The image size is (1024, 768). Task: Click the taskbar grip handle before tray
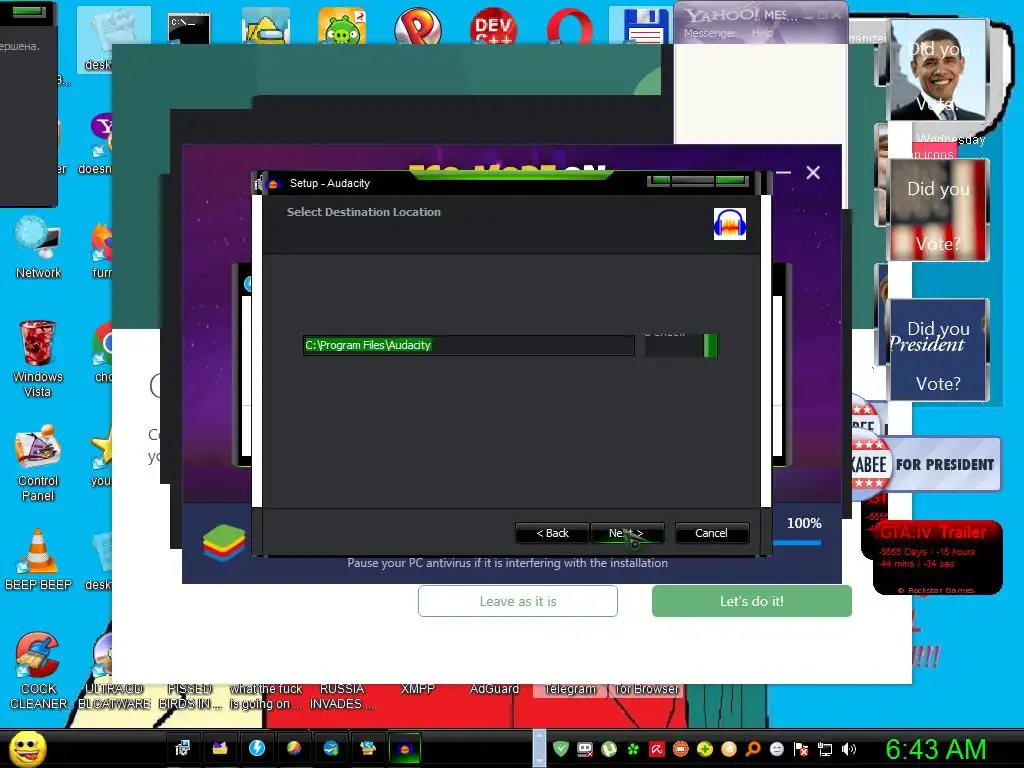539,748
